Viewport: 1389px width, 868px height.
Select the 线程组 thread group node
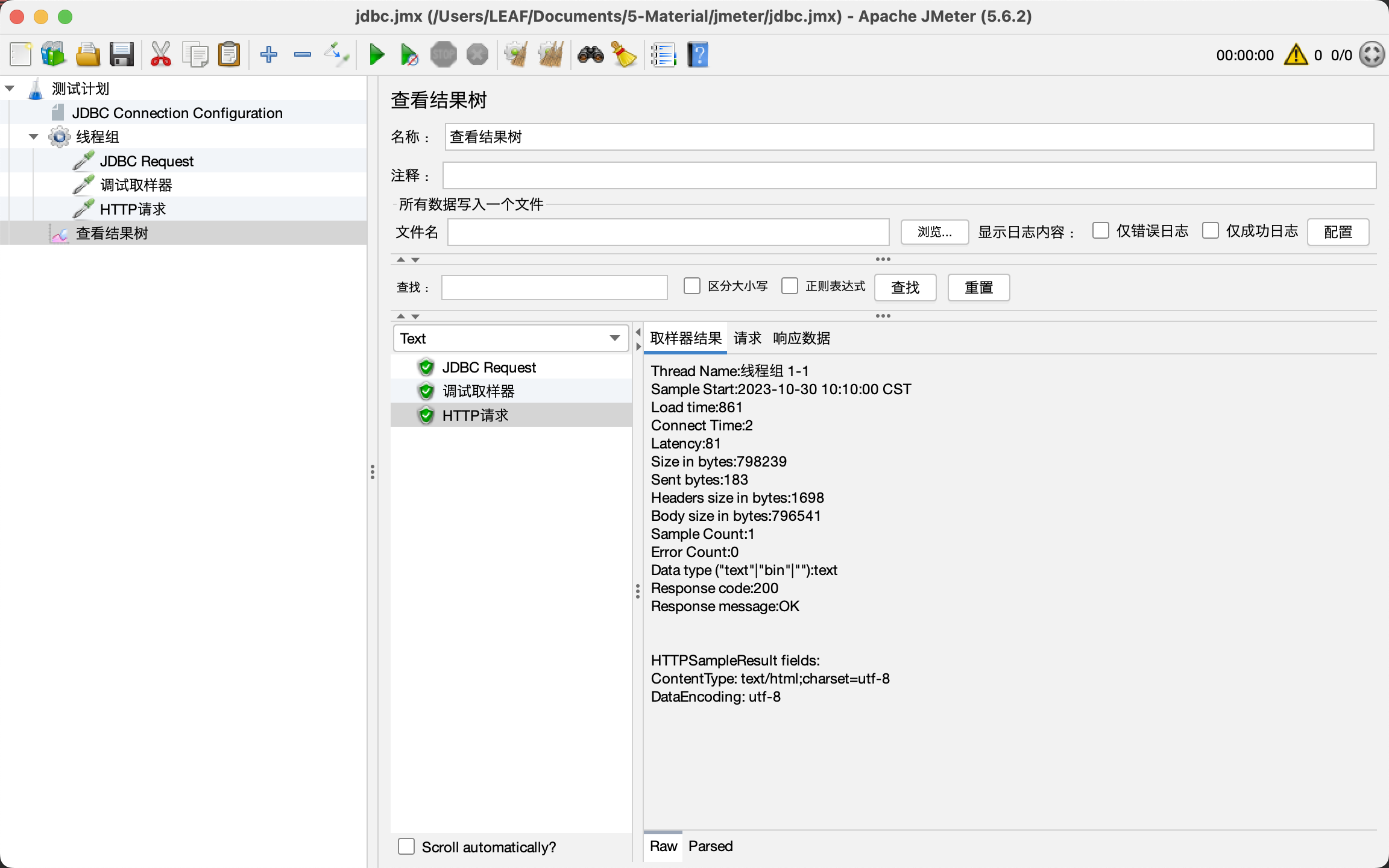coord(98,137)
